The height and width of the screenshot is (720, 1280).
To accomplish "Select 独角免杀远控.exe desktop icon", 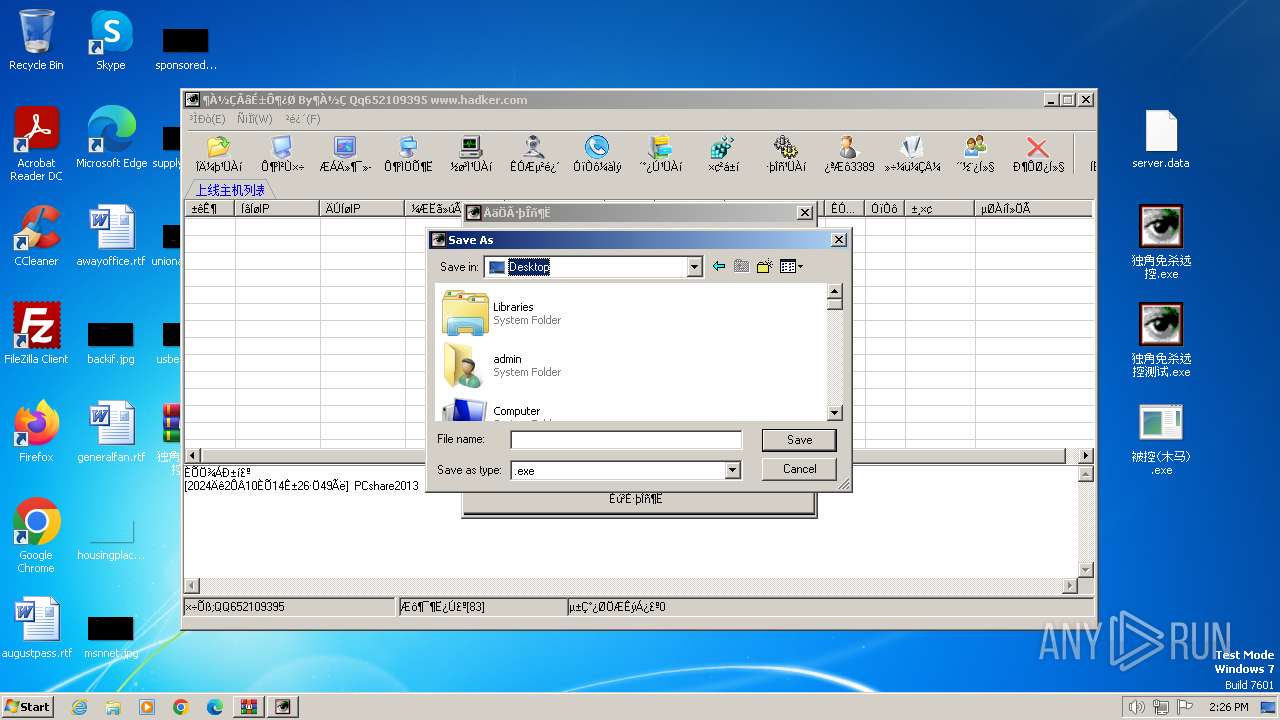I will click(x=1161, y=243).
